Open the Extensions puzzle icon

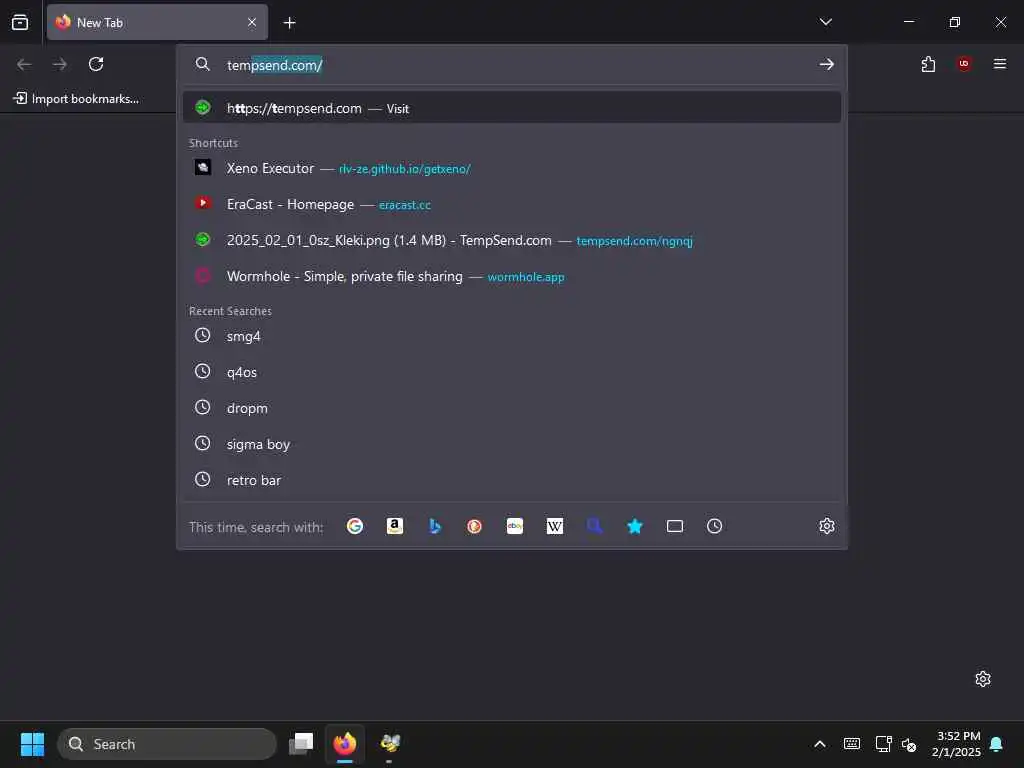pyautogui.click(x=928, y=64)
